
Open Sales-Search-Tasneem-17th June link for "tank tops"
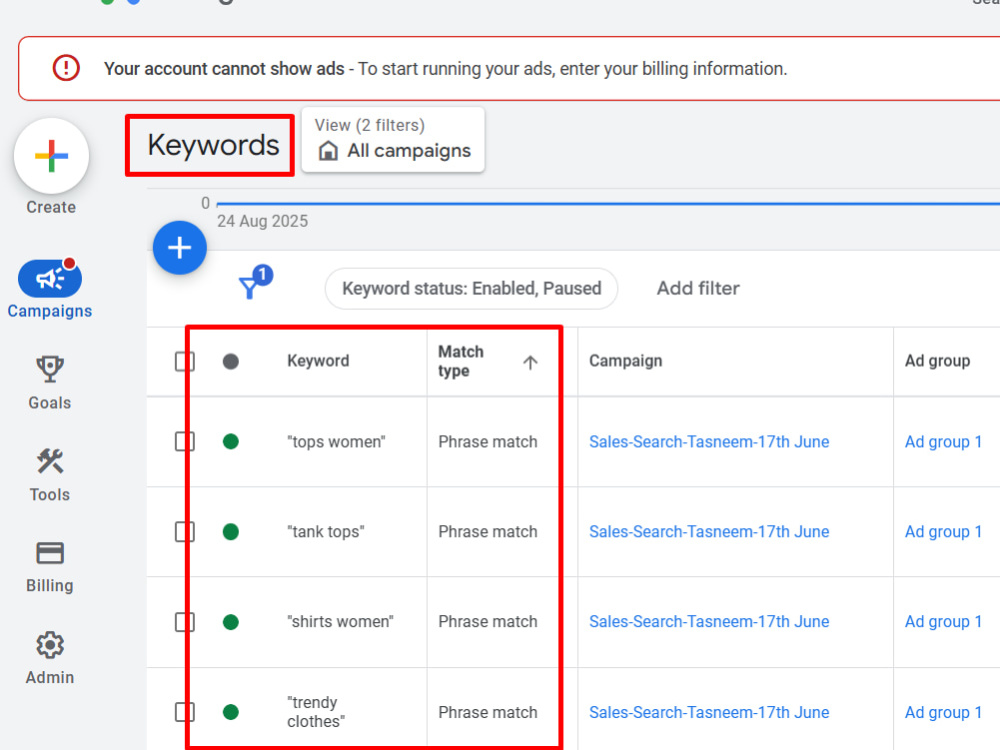[709, 531]
